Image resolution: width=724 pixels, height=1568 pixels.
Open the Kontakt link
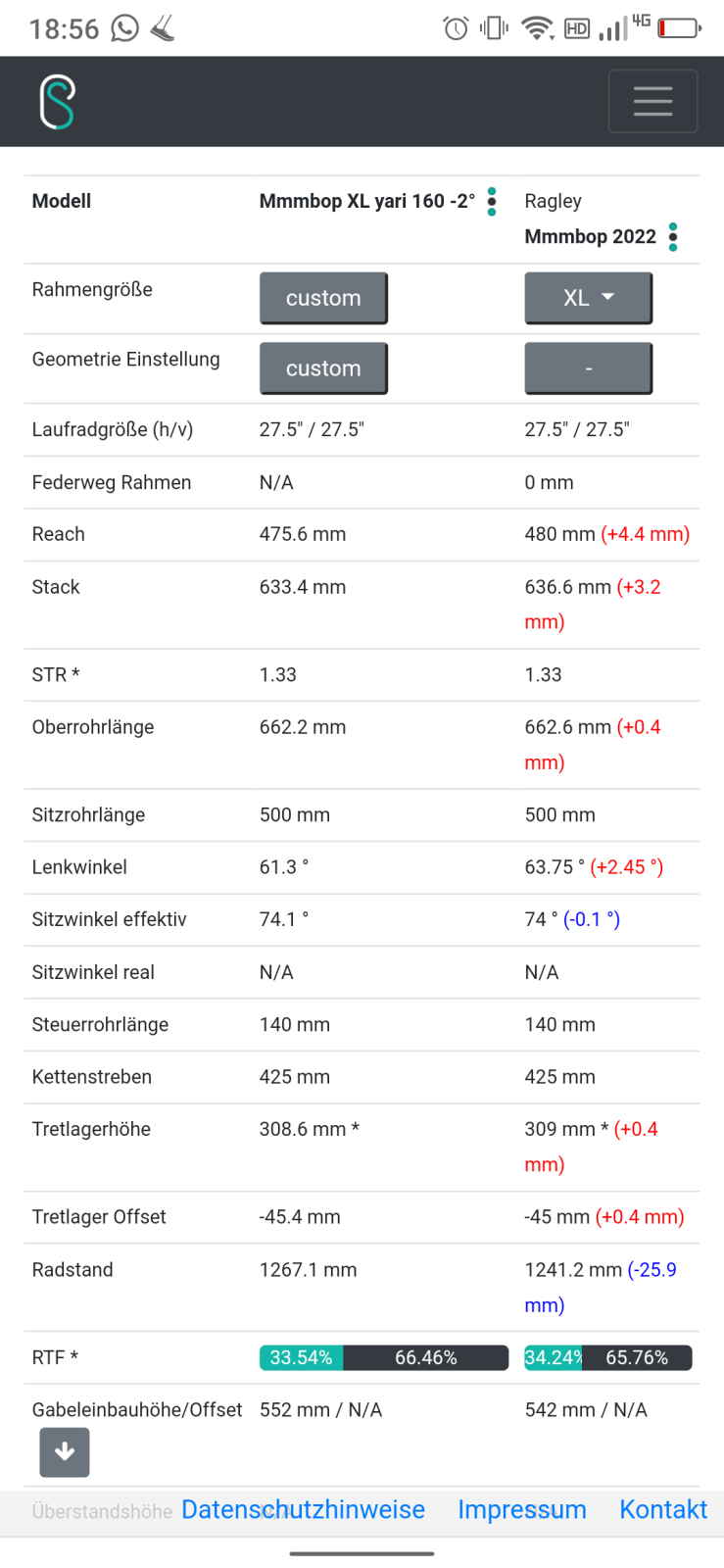pyautogui.click(x=663, y=1509)
